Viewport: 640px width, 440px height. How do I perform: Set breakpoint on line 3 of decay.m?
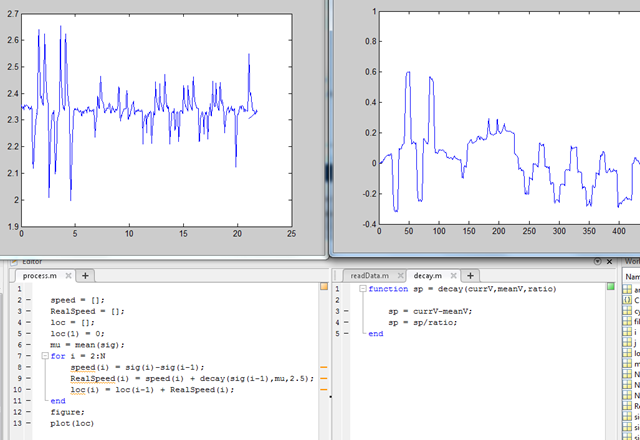tap(346, 311)
